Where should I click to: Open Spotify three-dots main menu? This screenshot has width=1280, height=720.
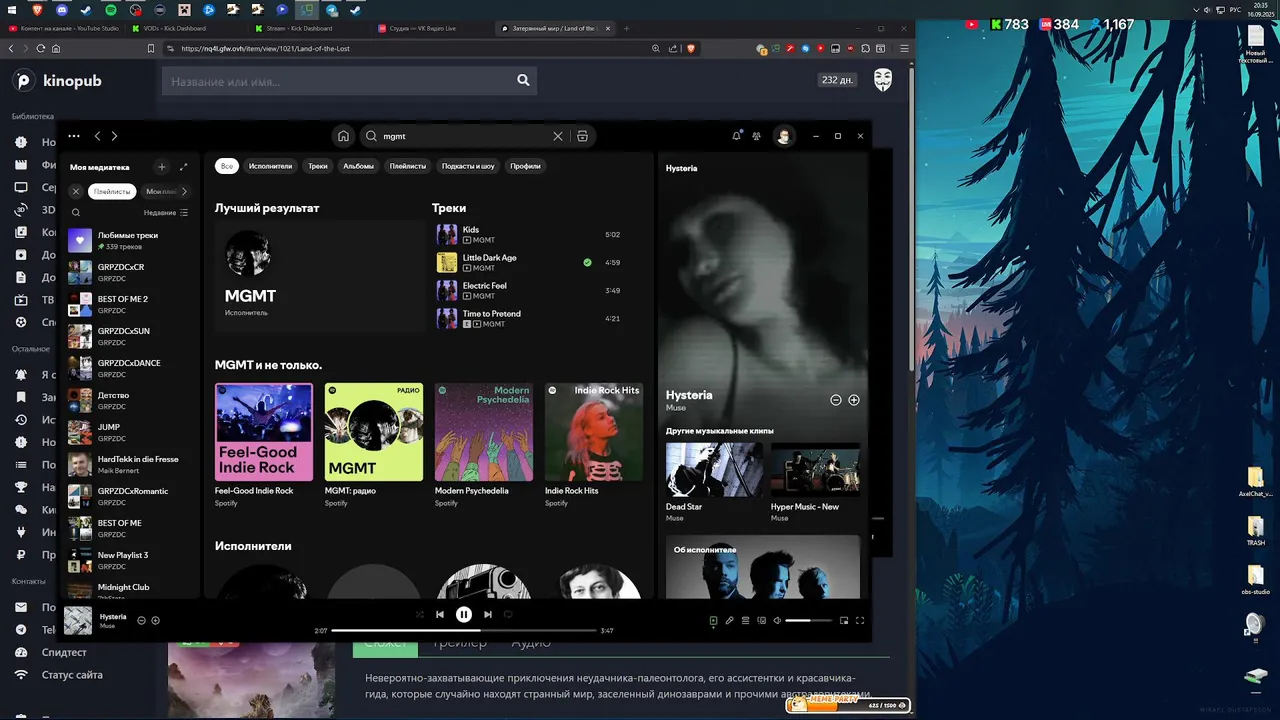pos(74,136)
